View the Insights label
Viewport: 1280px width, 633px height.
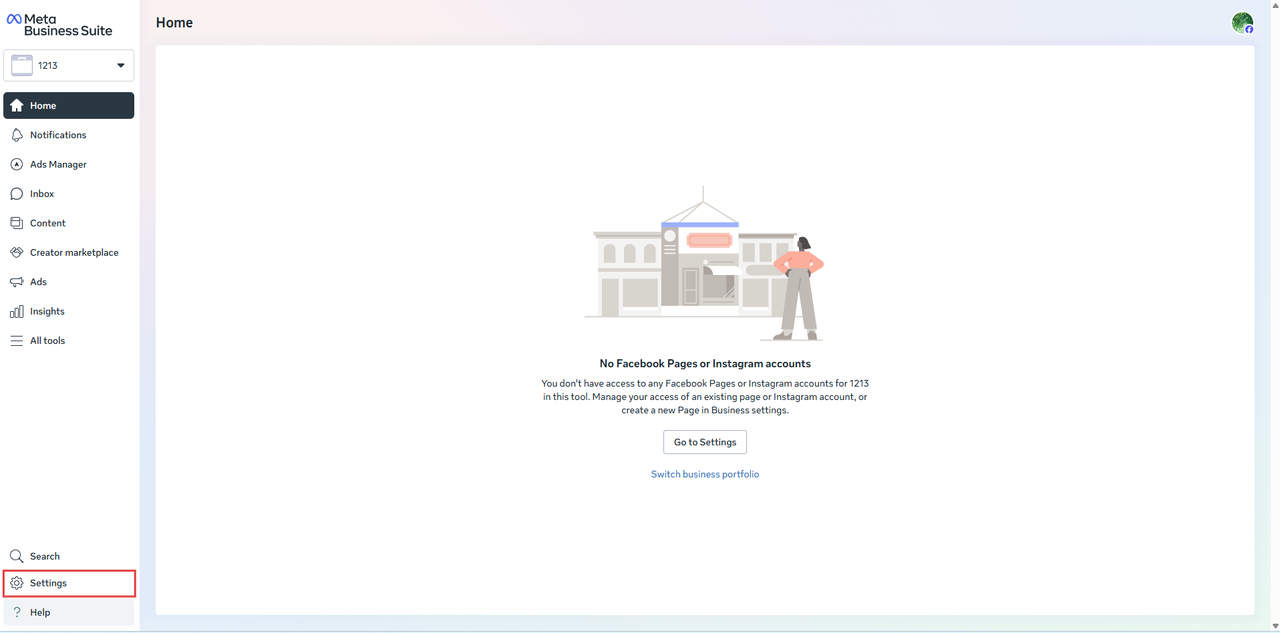point(47,311)
